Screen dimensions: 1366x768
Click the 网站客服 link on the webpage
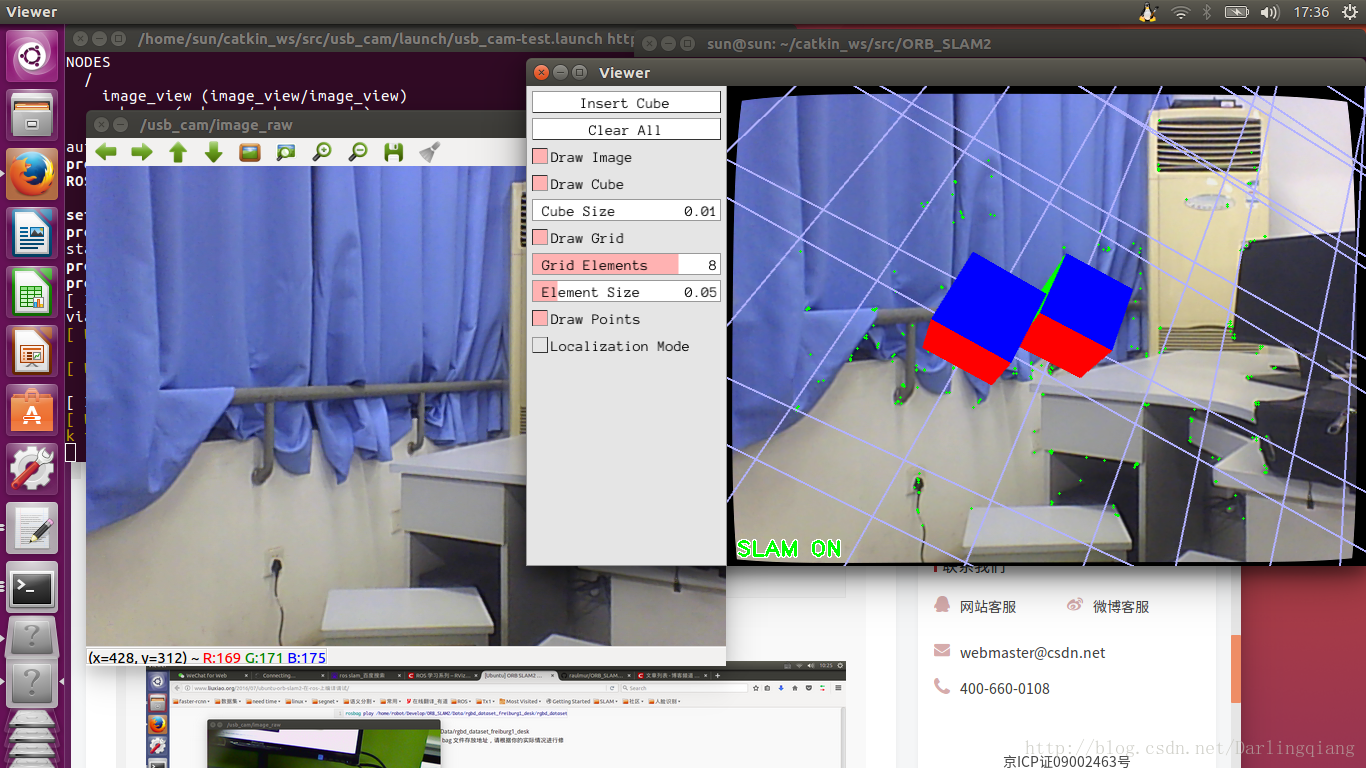pyautogui.click(x=988, y=606)
